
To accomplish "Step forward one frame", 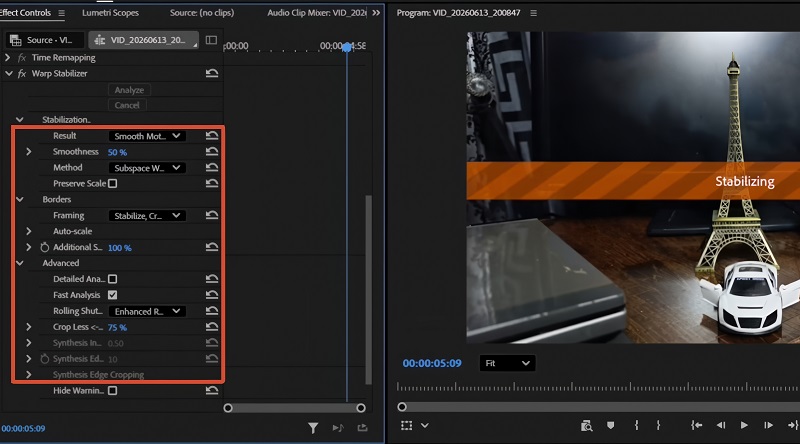I will [768, 425].
